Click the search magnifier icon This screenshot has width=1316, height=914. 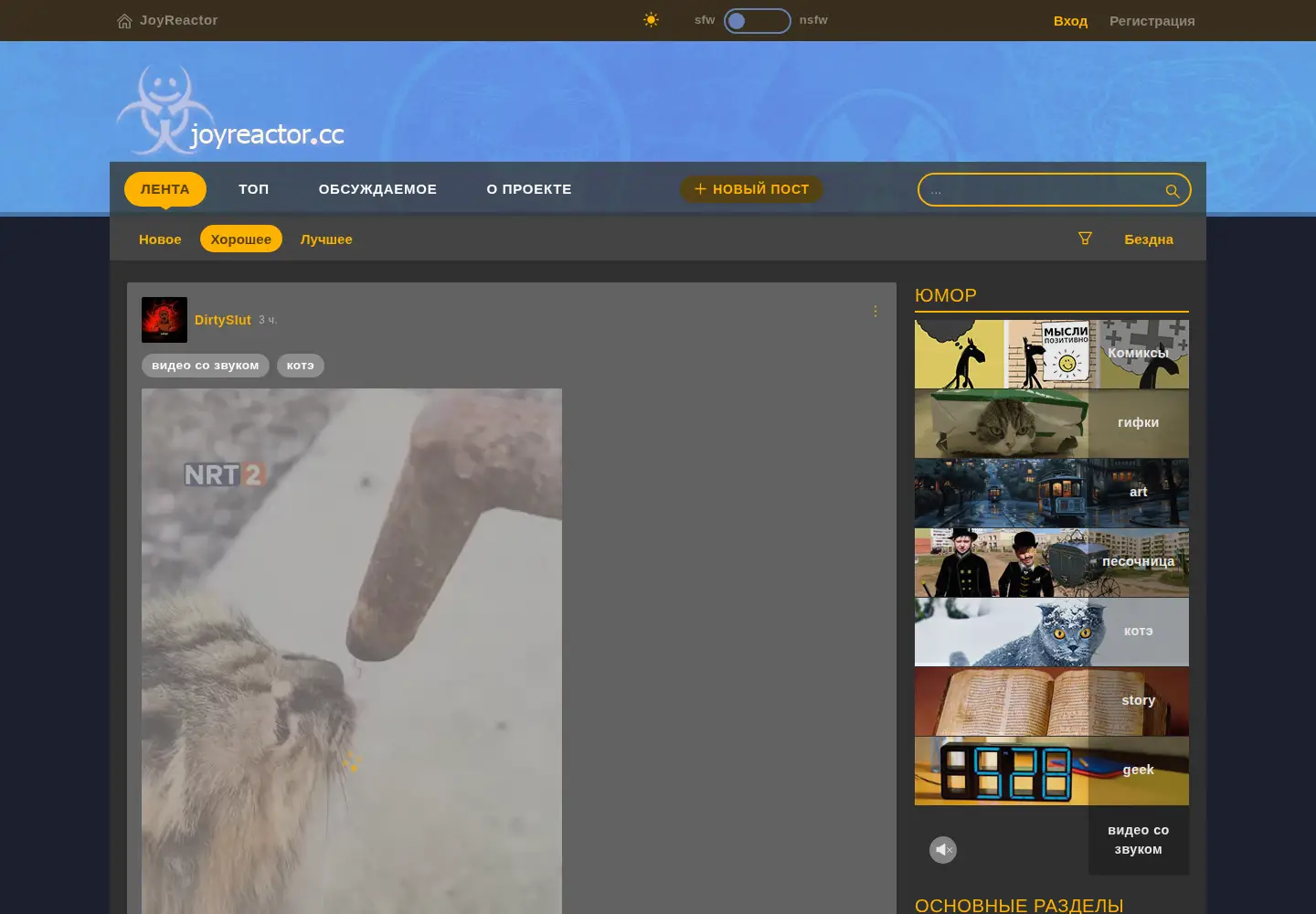[1173, 190]
